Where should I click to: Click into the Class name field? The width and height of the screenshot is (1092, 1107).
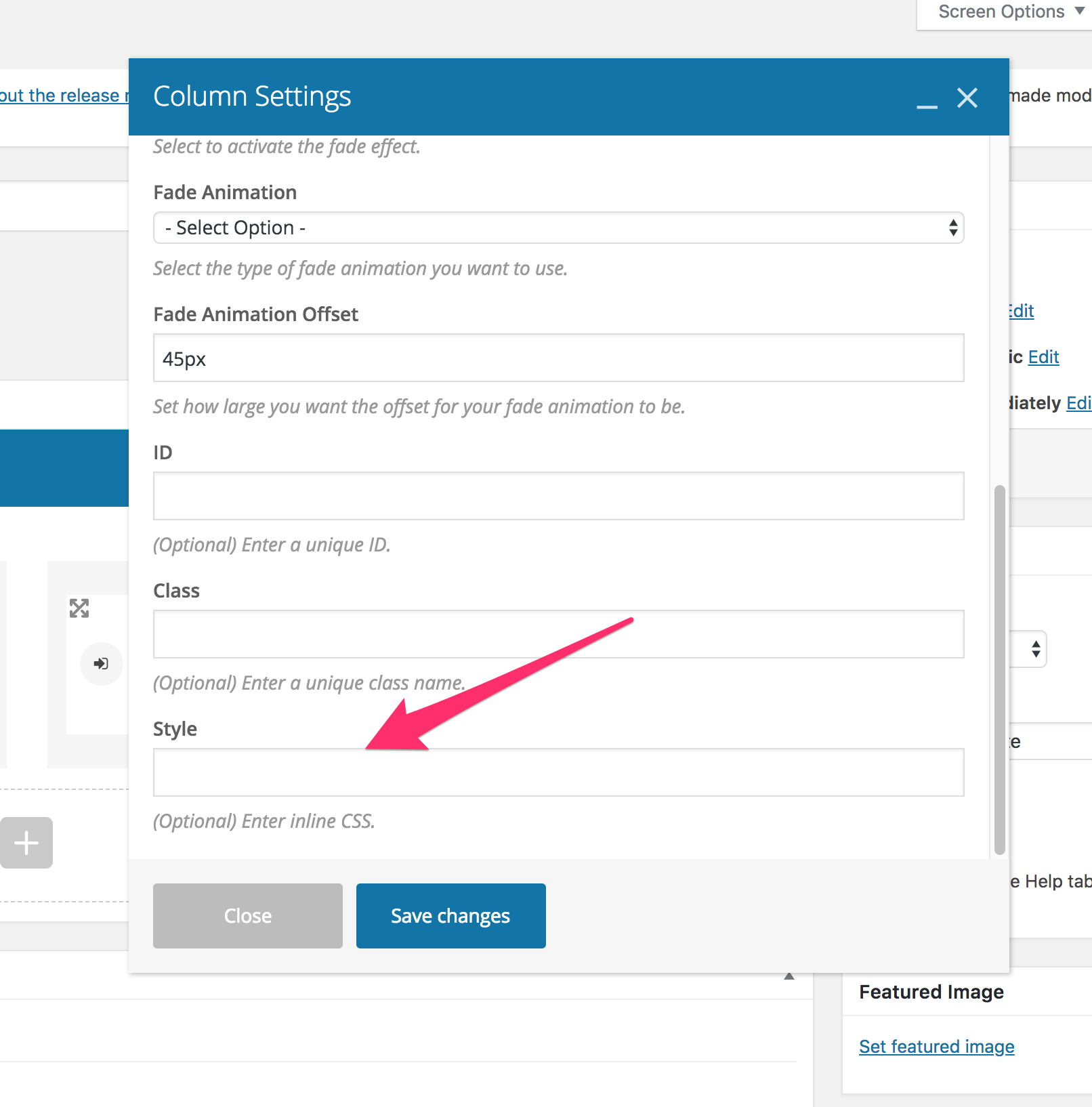tap(558, 635)
